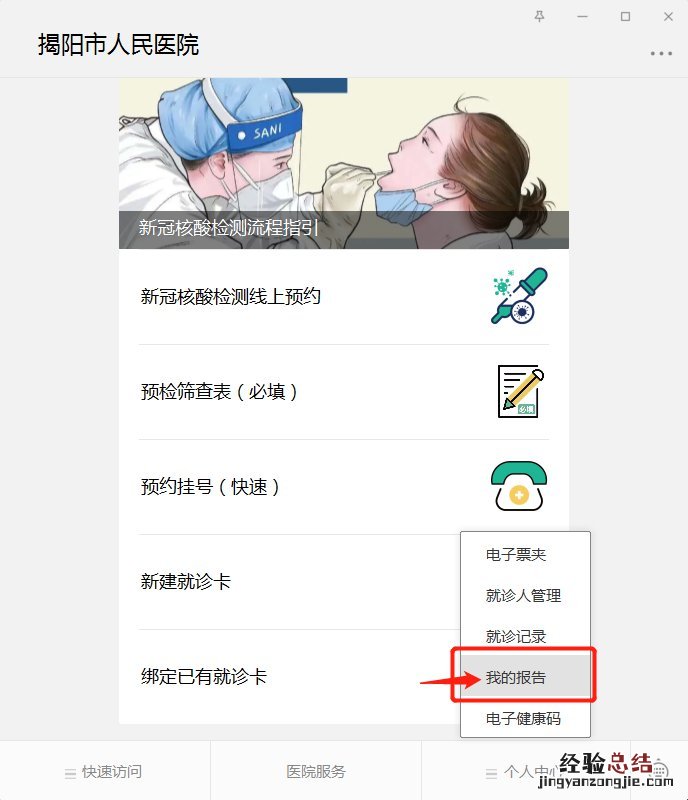Image resolution: width=688 pixels, height=800 pixels.
Task: Open the nucleic acid test dropper icon
Action: pos(519,295)
